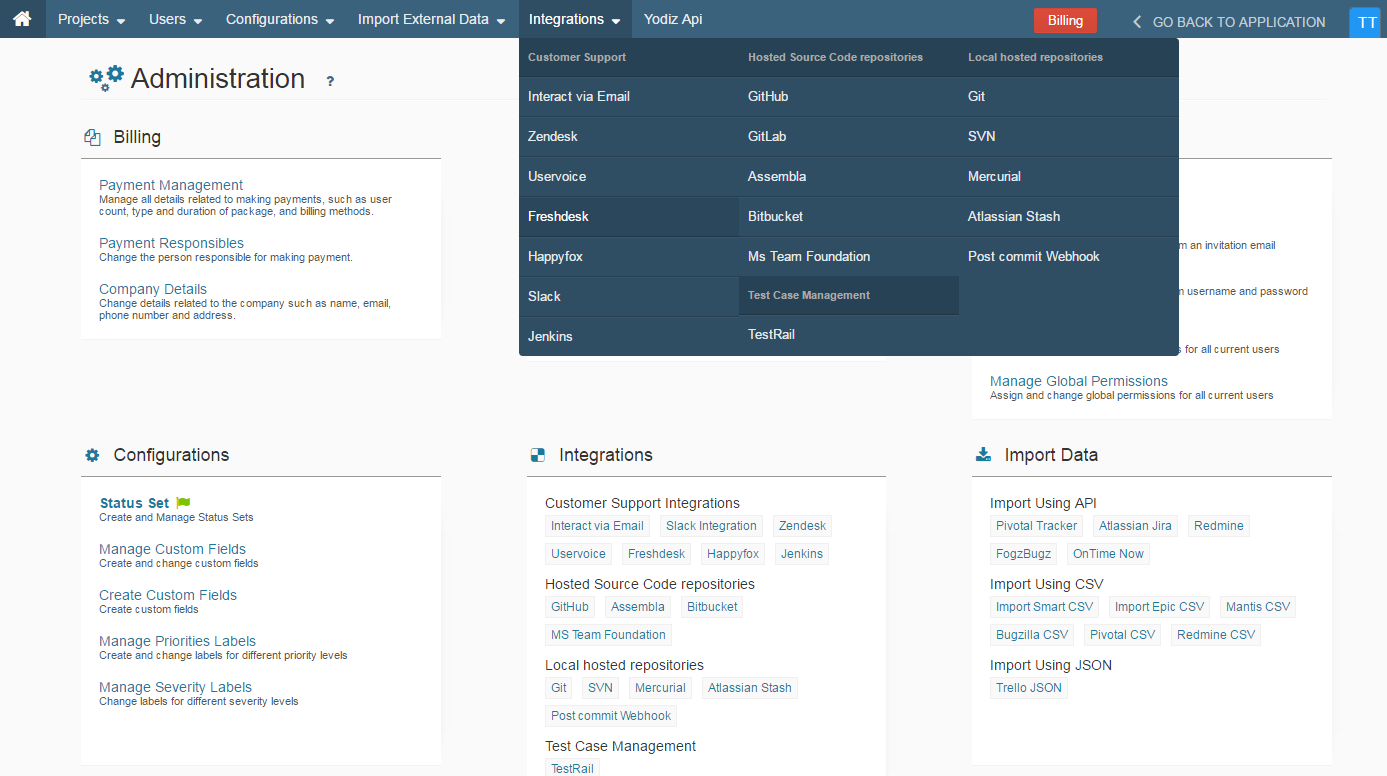1387x776 pixels.
Task: Click the Billing section icon
Action: [x=92, y=137]
